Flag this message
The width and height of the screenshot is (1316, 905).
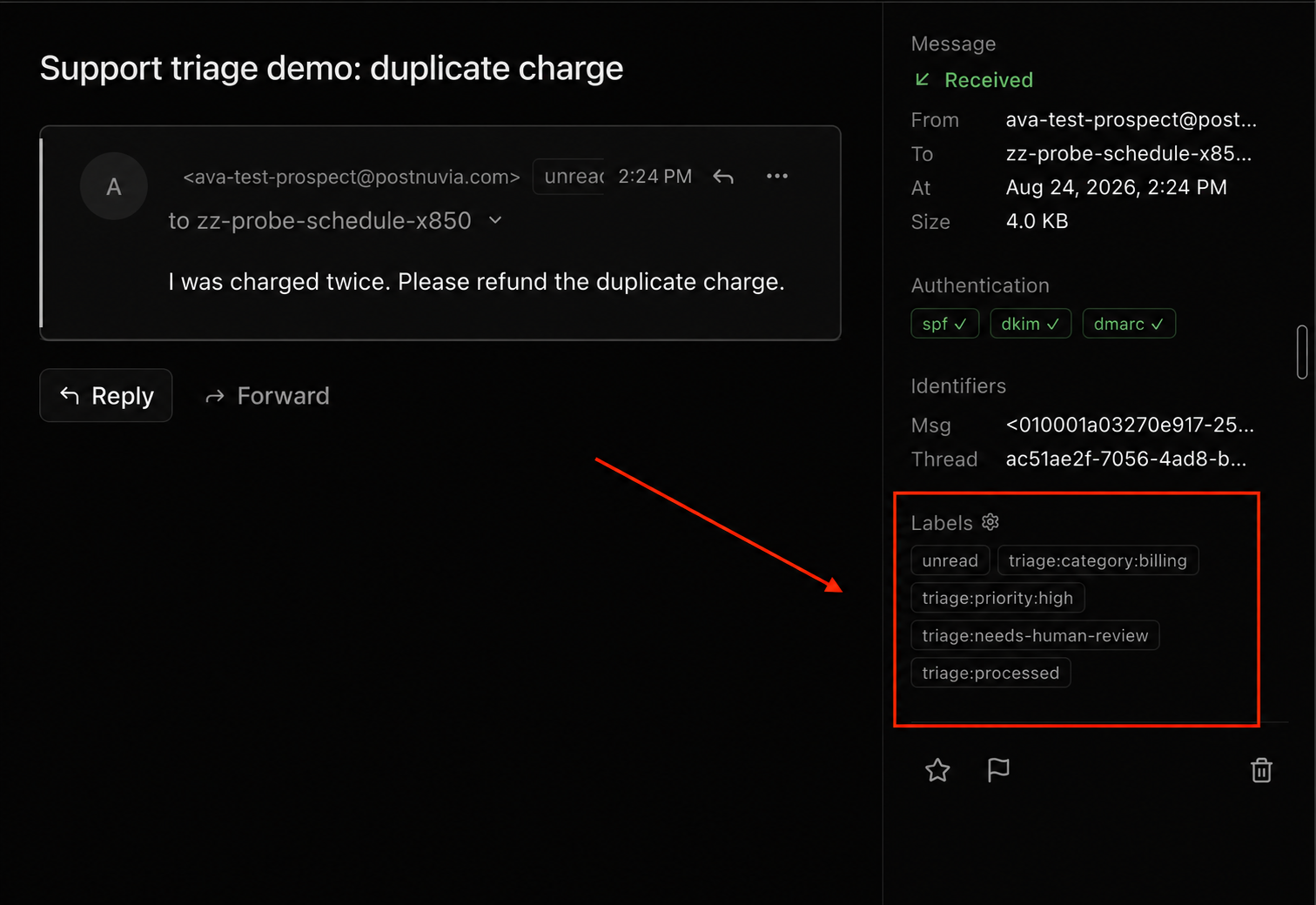998,770
